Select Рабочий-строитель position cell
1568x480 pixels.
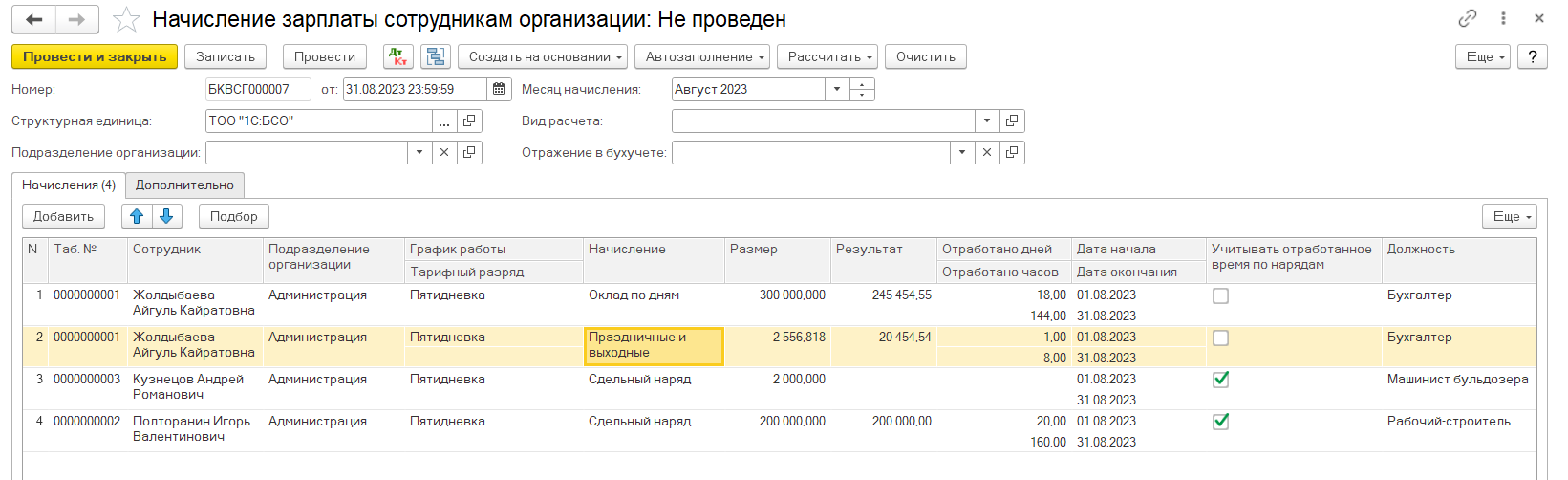1449,422
